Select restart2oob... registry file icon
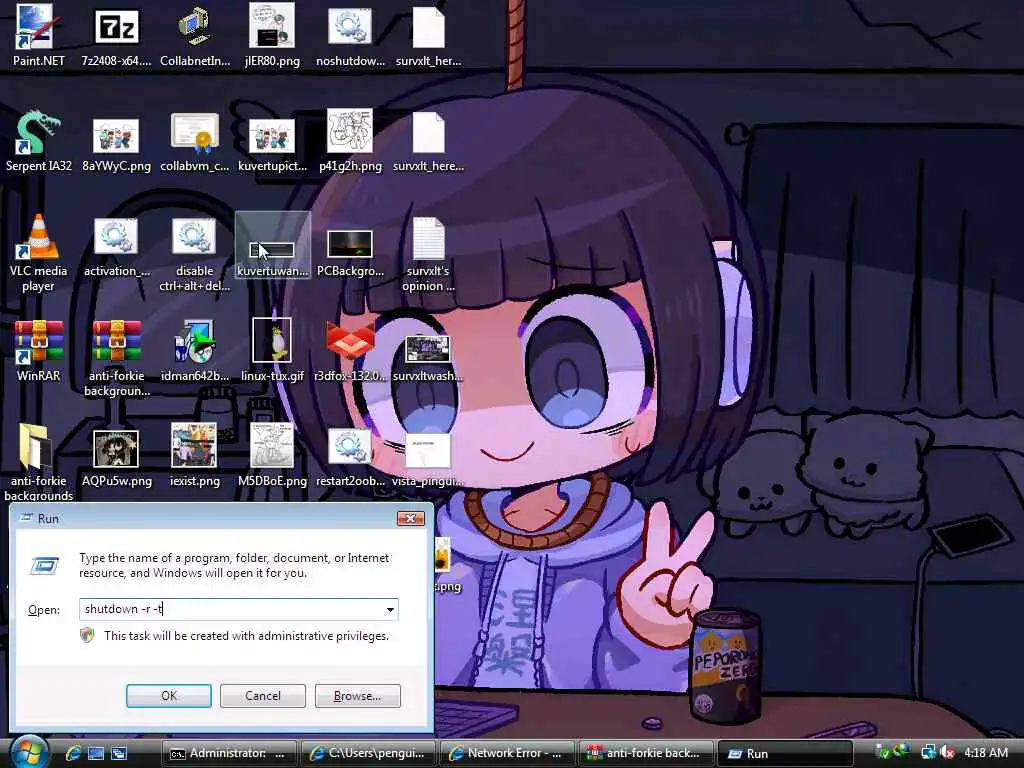 [350, 458]
